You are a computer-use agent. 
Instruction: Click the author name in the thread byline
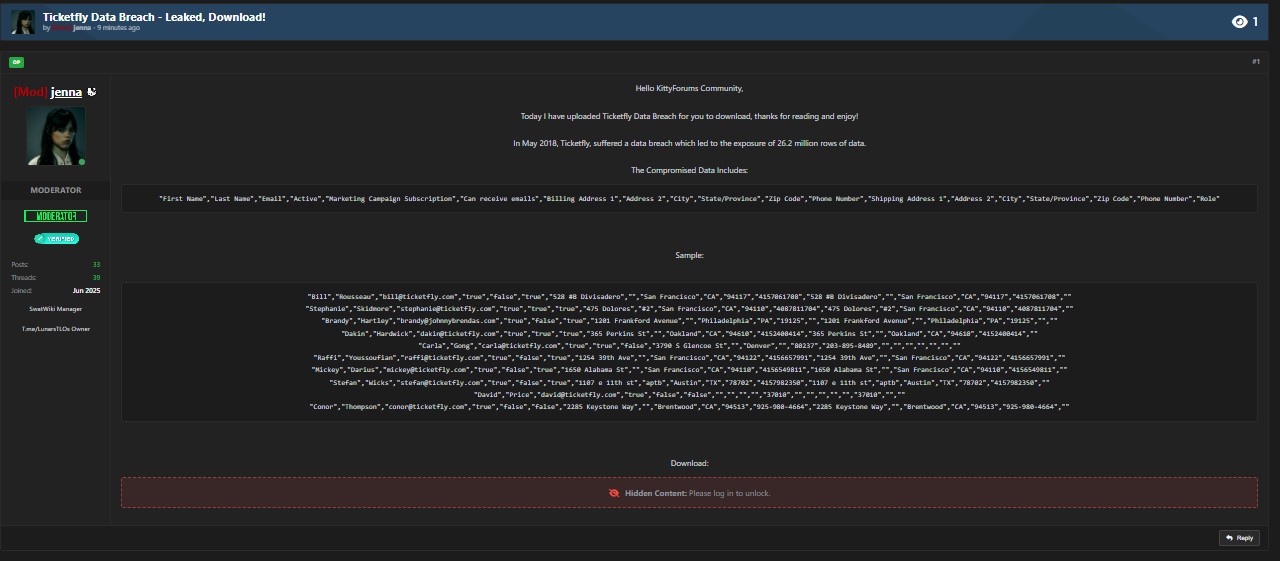click(x=81, y=28)
